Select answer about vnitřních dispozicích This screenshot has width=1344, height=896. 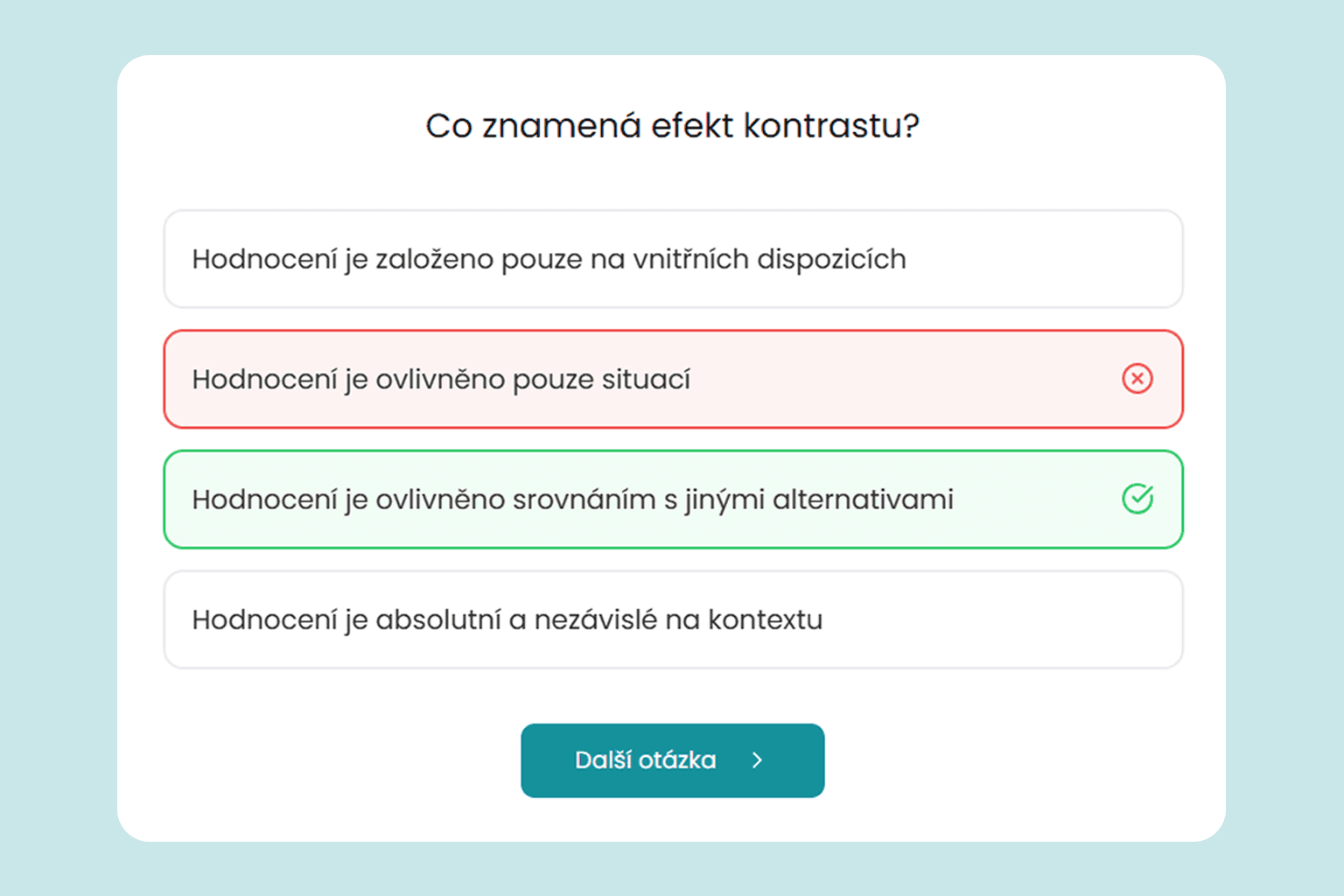(612, 259)
